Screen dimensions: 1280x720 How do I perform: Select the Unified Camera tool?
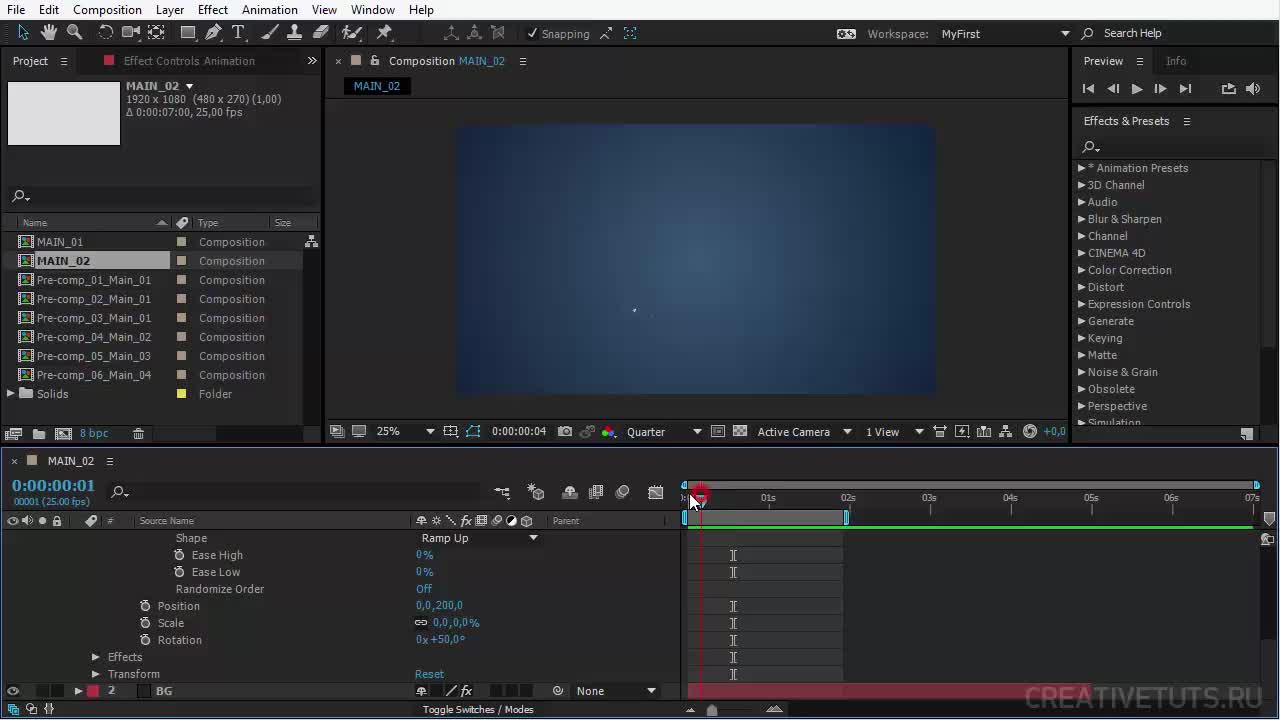click(131, 33)
